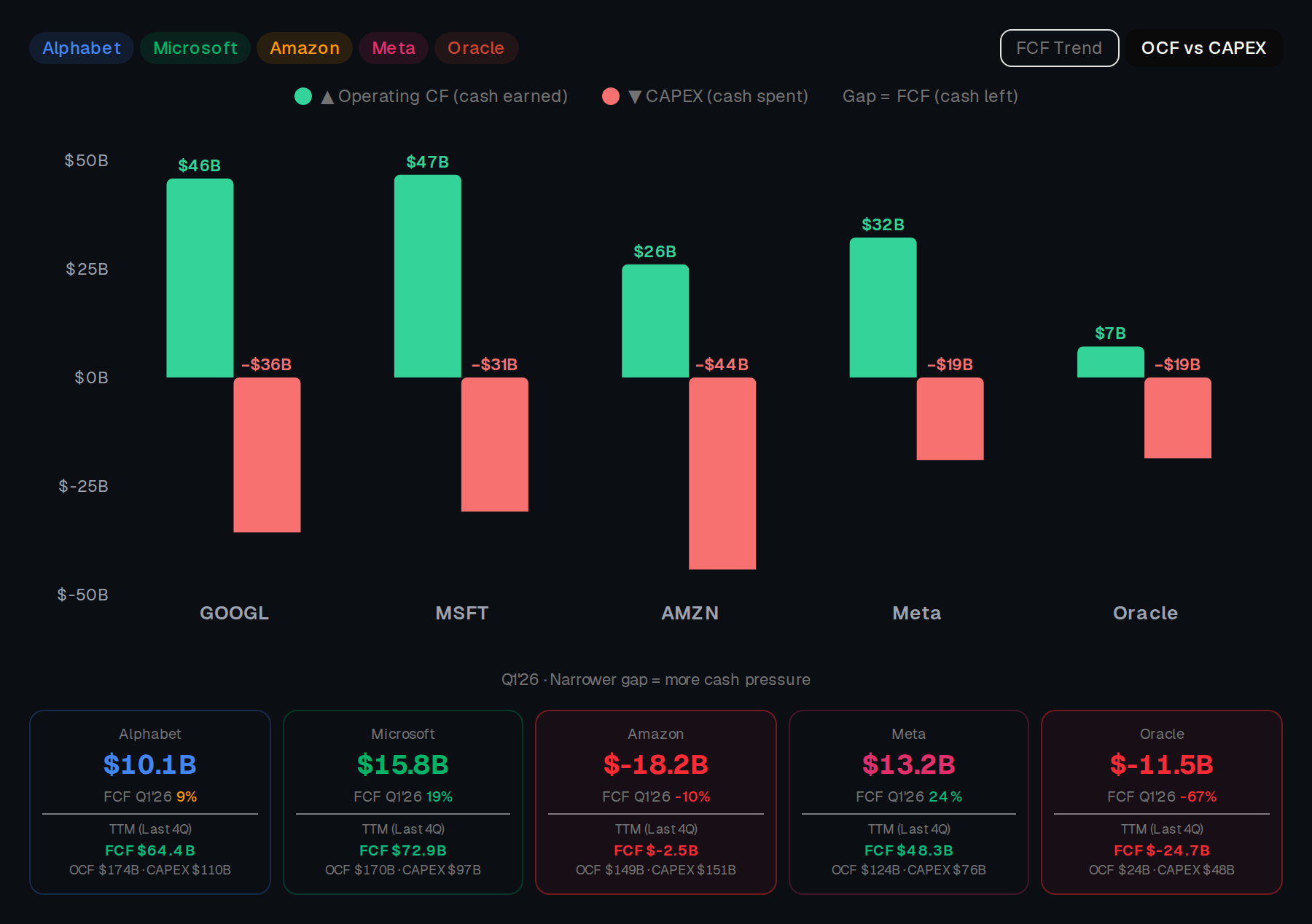The width and height of the screenshot is (1312, 924).
Task: Click Amazon TTM 'FCF $-2.5B' value
Action: coord(656,850)
